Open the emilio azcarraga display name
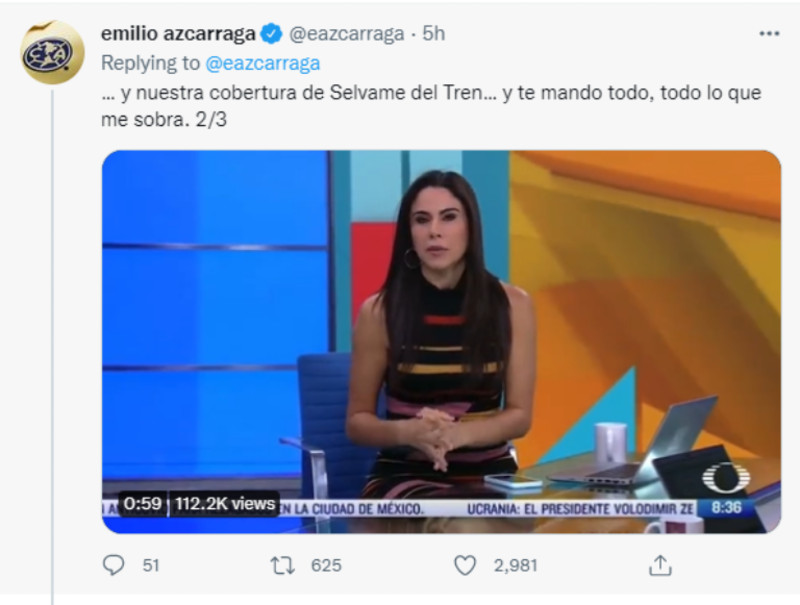Image resolution: width=800 pixels, height=605 pixels. pyautogui.click(x=178, y=34)
